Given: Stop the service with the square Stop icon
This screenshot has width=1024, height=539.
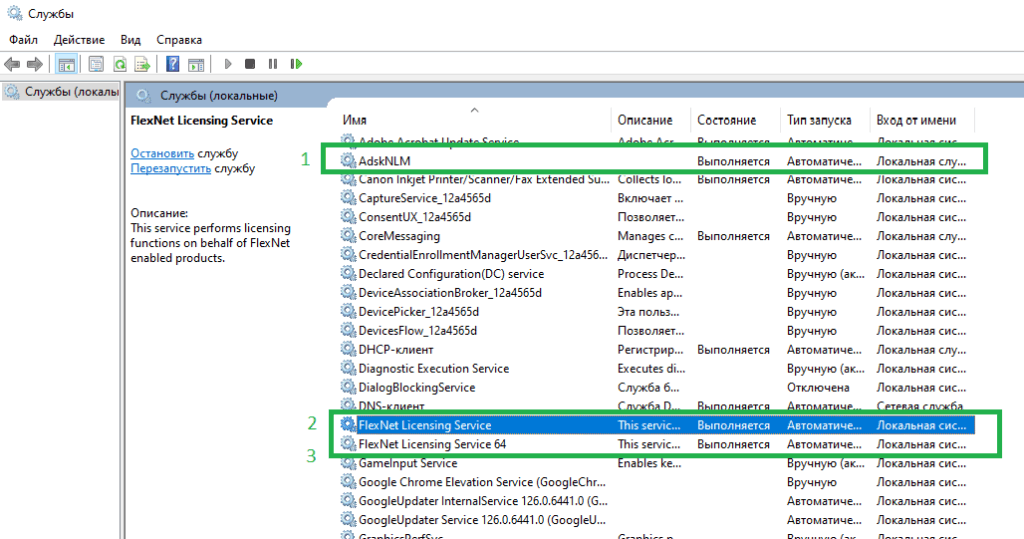Looking at the screenshot, I should coord(251,64).
